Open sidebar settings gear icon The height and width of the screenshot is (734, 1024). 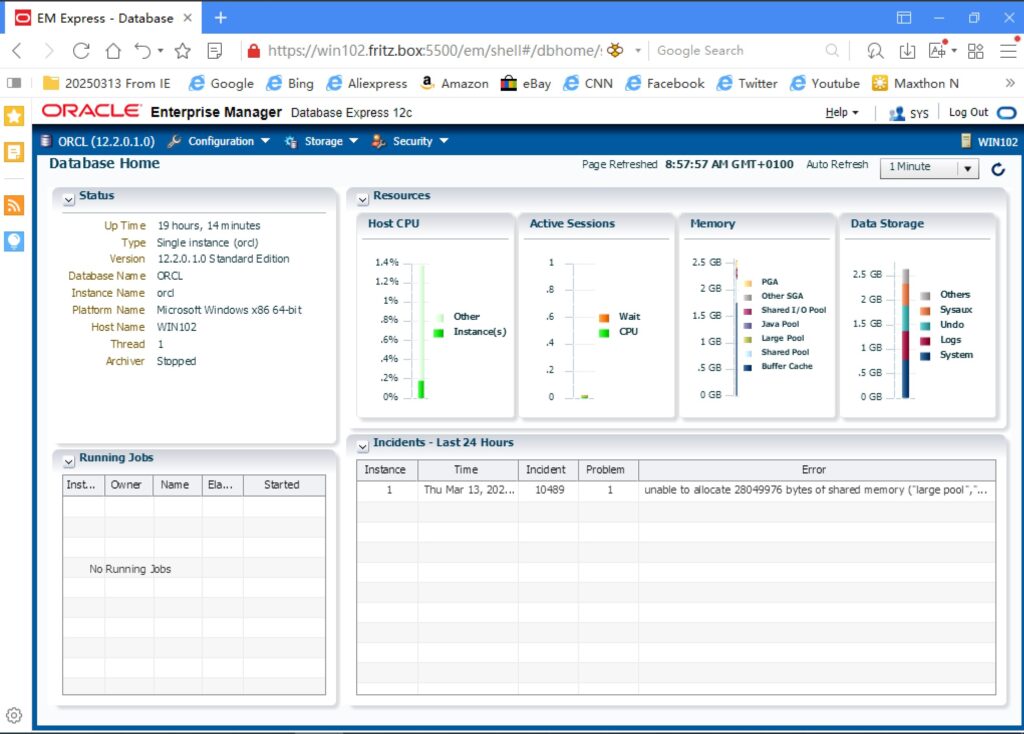(14, 715)
